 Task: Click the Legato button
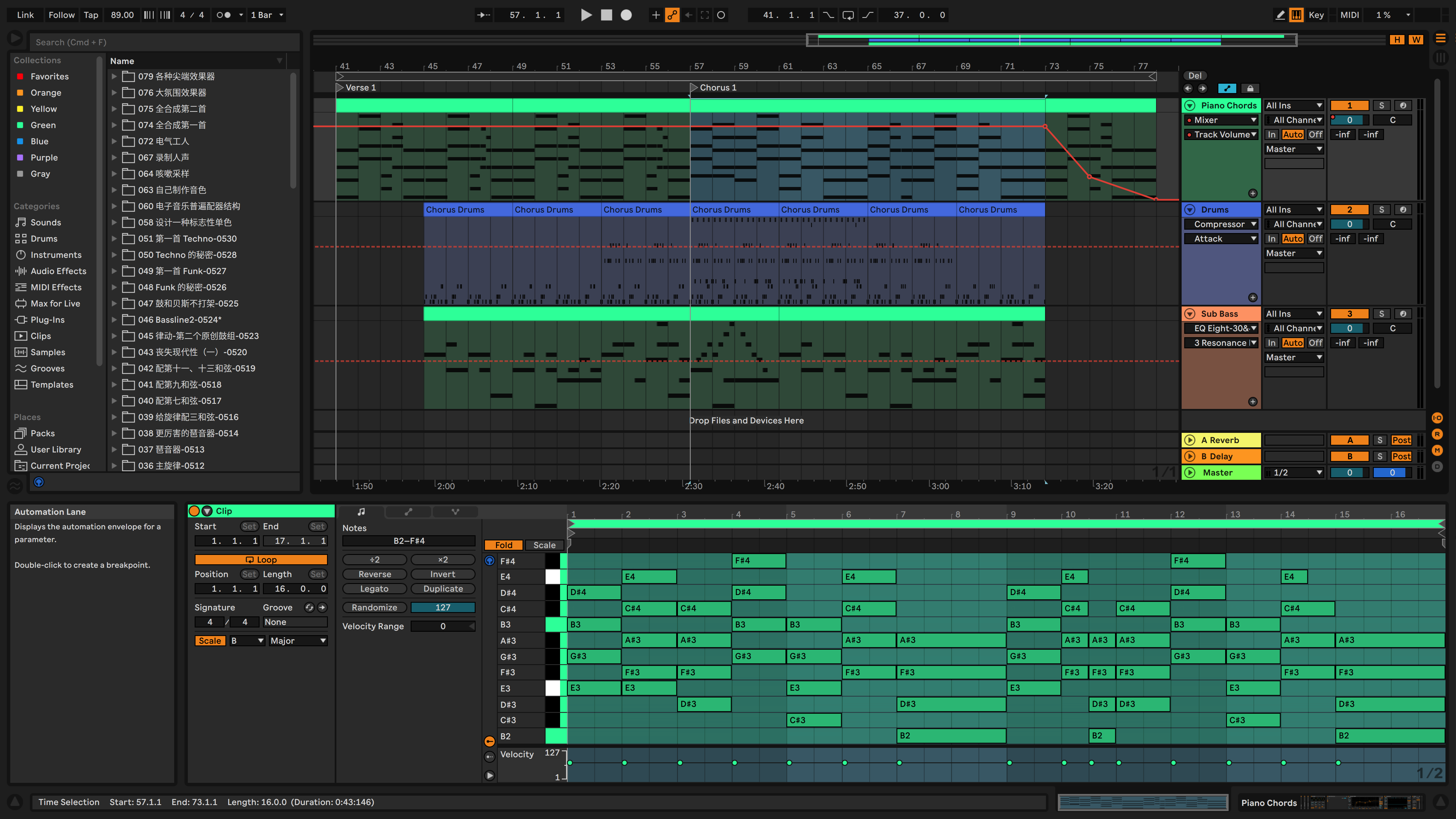click(x=374, y=589)
